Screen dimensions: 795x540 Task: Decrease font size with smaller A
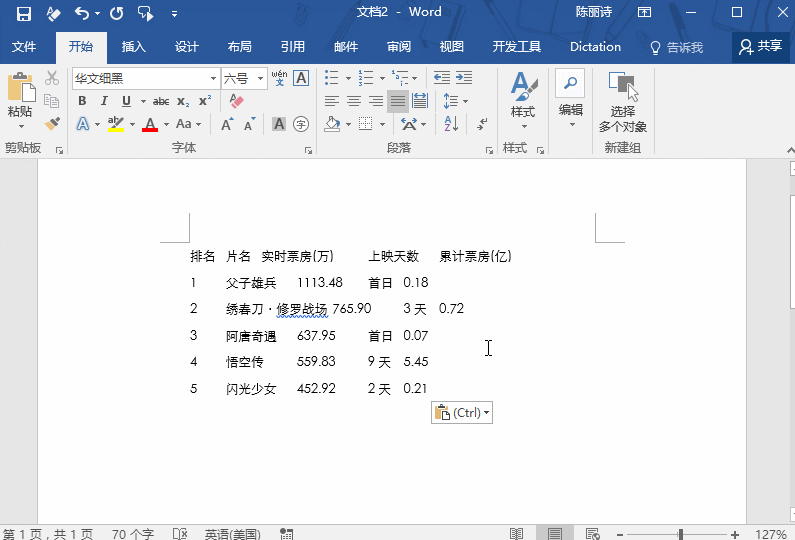click(249, 124)
